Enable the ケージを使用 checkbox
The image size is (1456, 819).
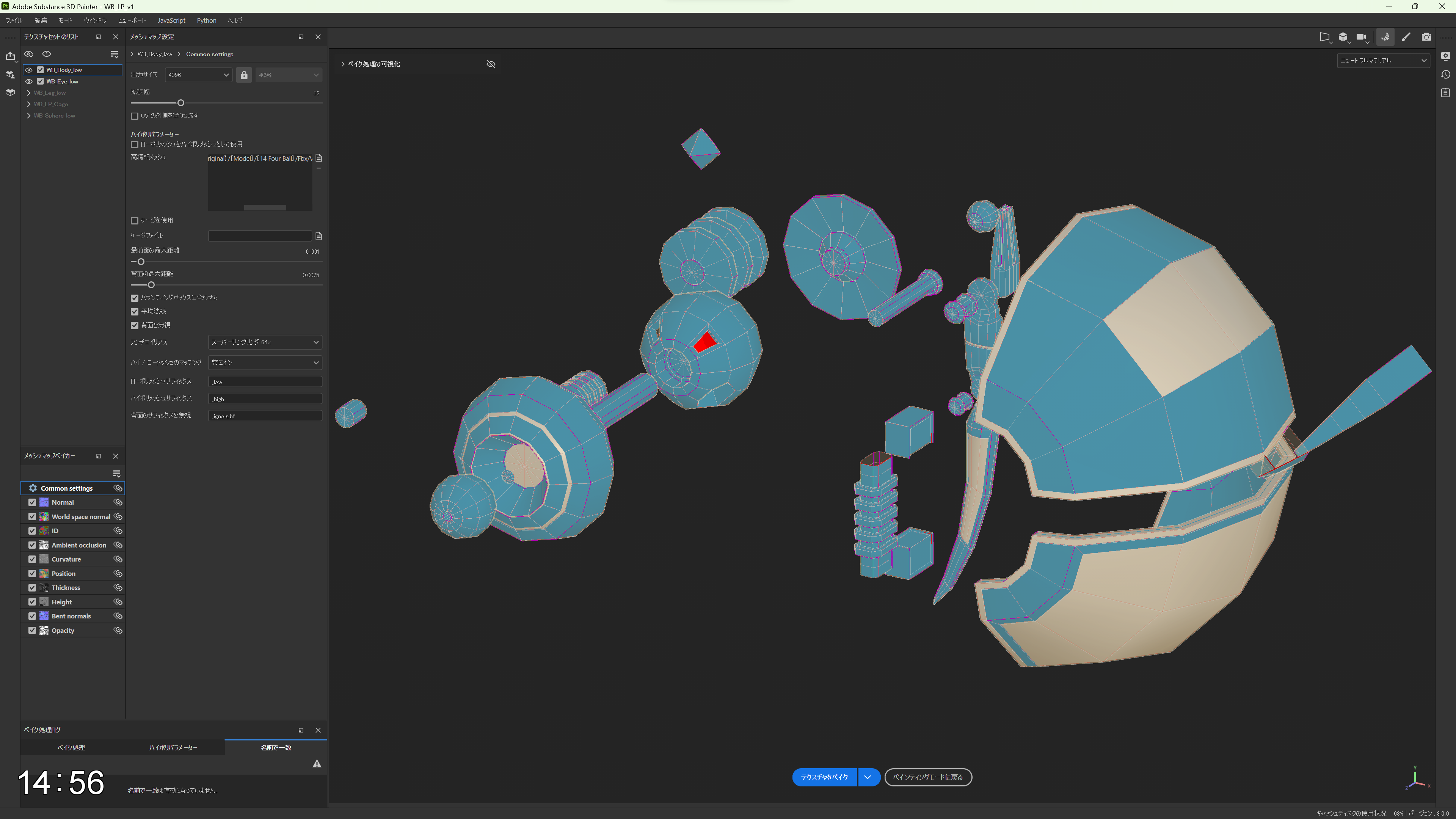click(x=135, y=221)
